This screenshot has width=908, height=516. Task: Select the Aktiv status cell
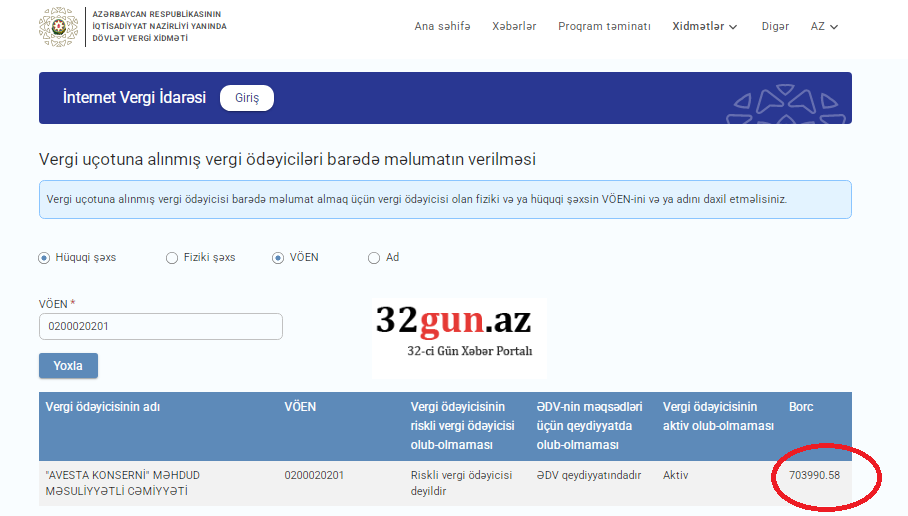(675, 475)
